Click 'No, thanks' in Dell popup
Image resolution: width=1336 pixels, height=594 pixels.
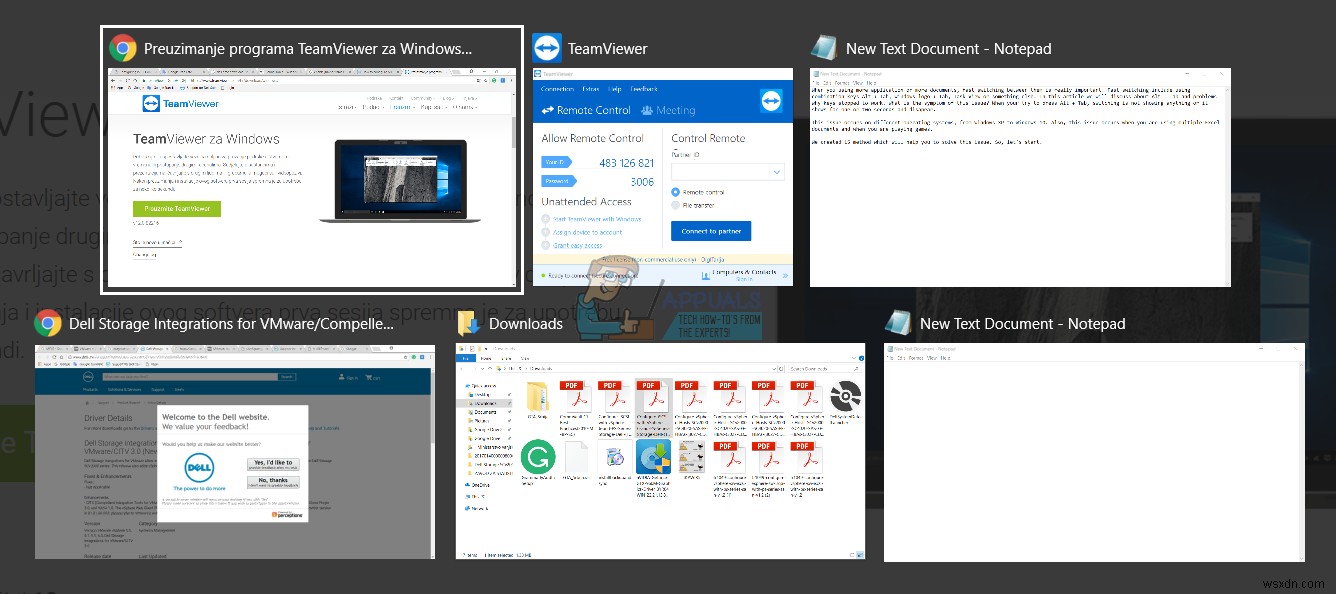click(x=273, y=483)
